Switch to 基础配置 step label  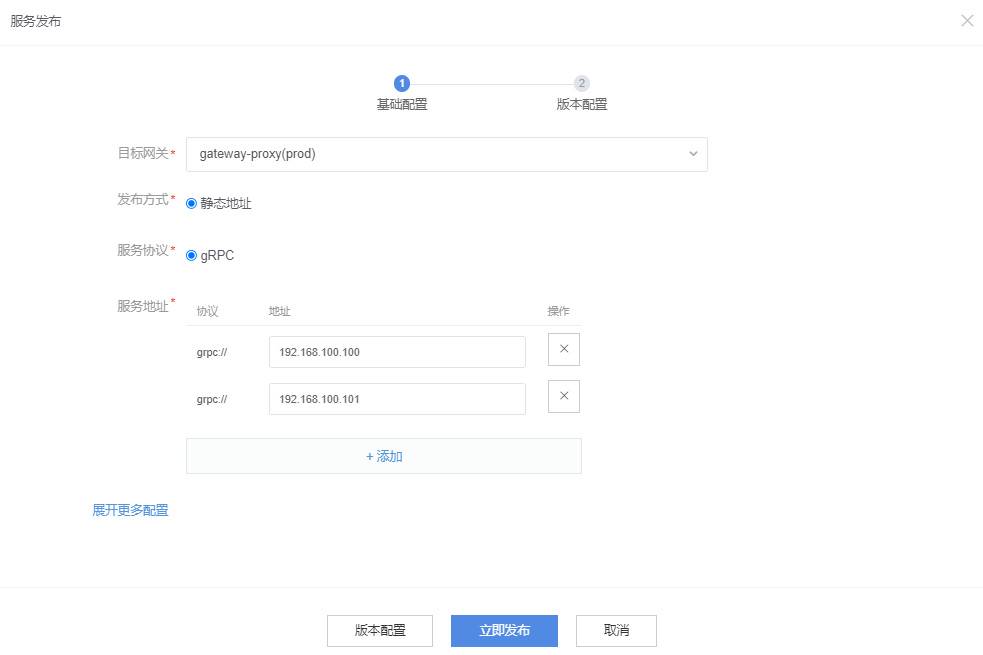[x=402, y=104]
